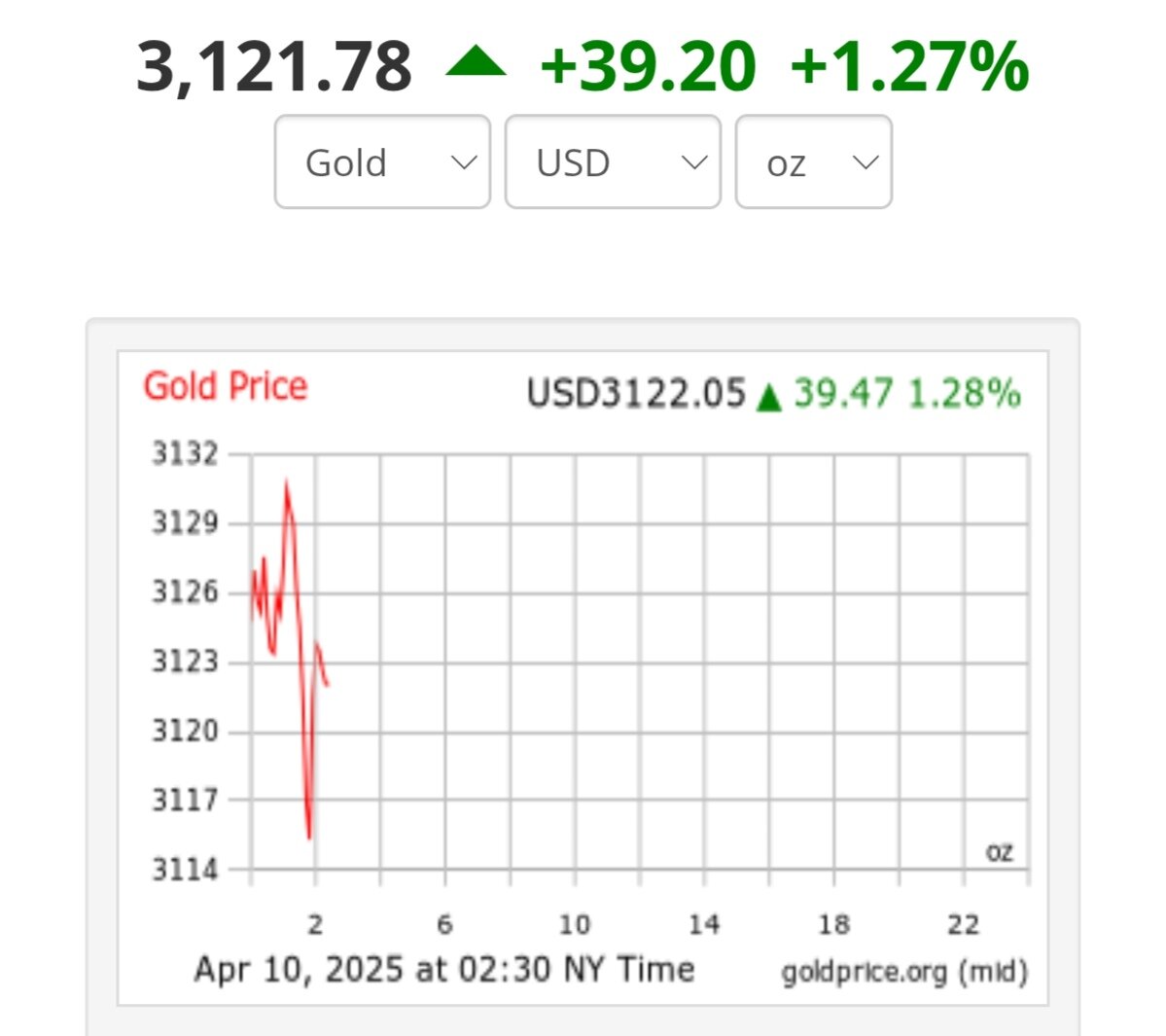This screenshot has height=1036, width=1166.
Task: Click the small green triangle in chart header
Action: pyautogui.click(x=768, y=397)
